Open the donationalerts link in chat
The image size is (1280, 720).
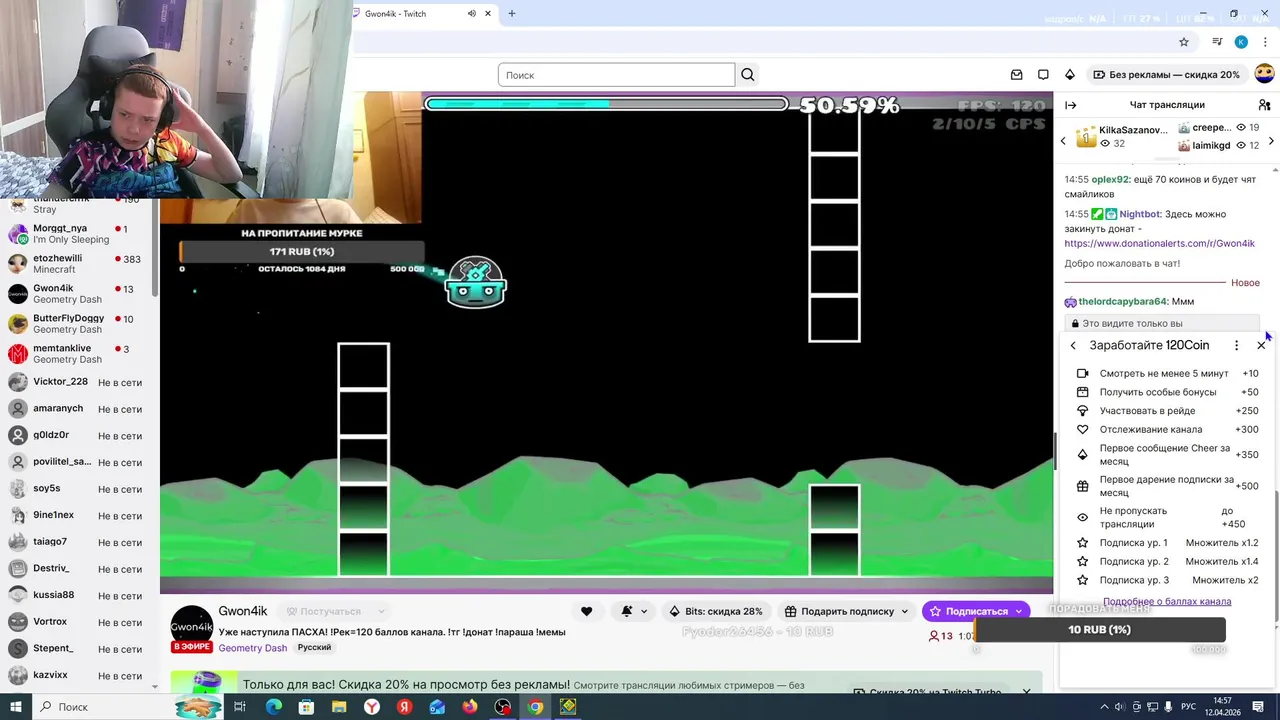pos(1159,244)
